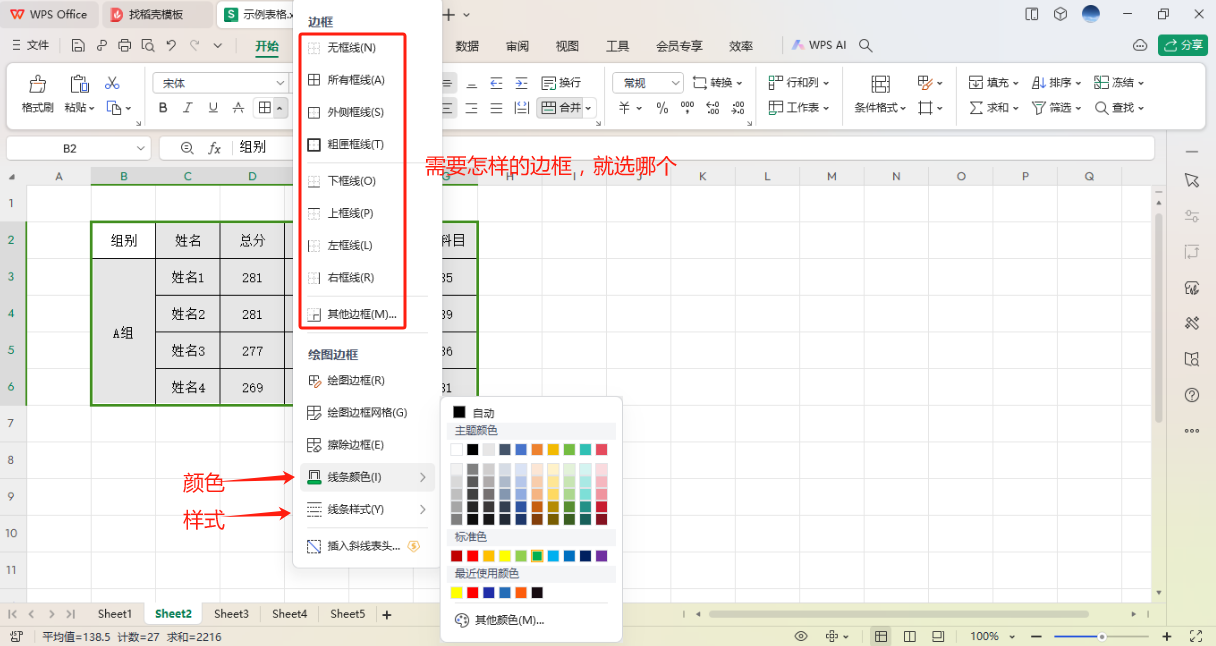The width and height of the screenshot is (1216, 646).
Task: Click the search icon beside WPS AI
Action: [x=866, y=45]
